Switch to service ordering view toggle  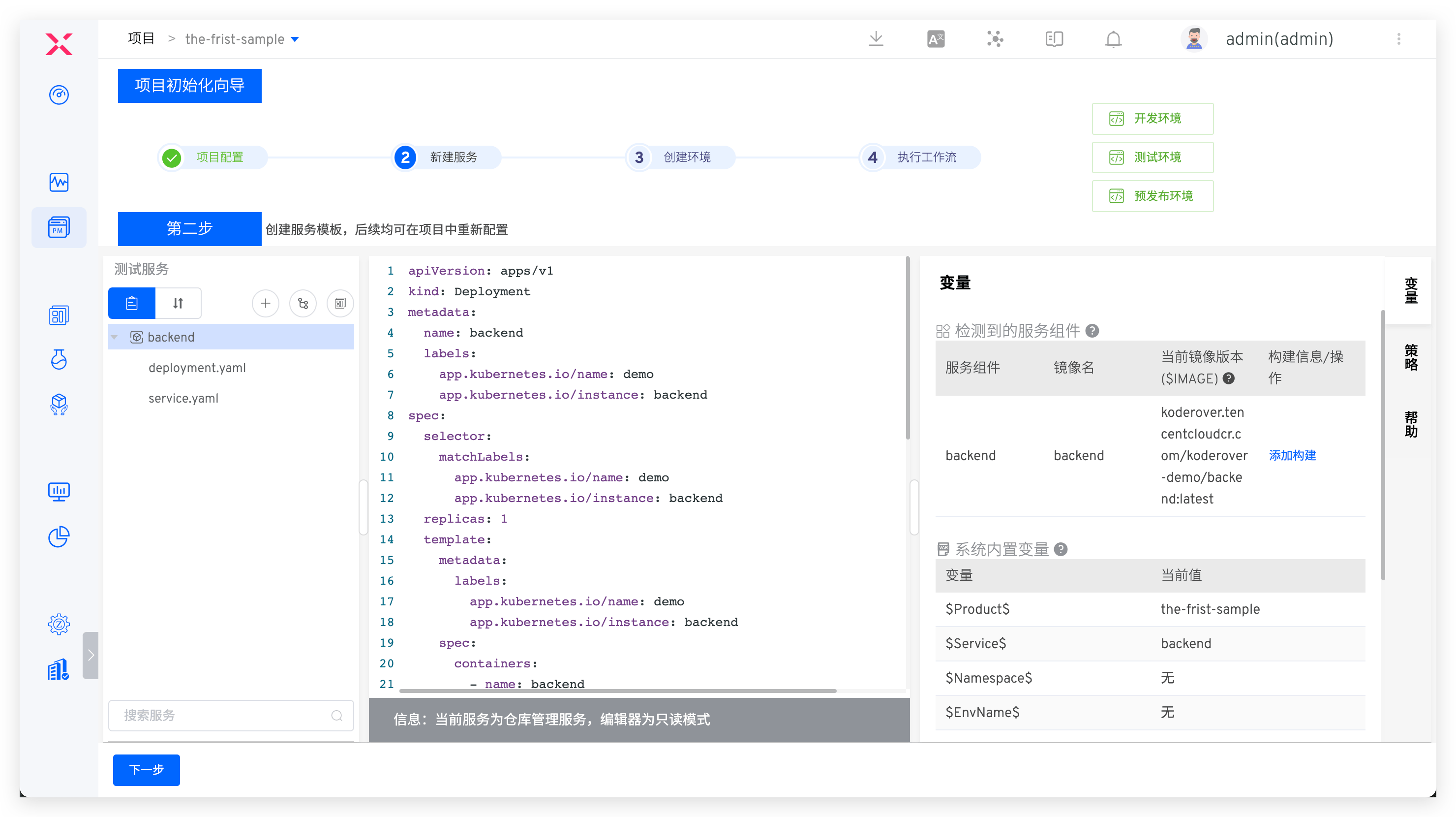pyautogui.click(x=178, y=304)
